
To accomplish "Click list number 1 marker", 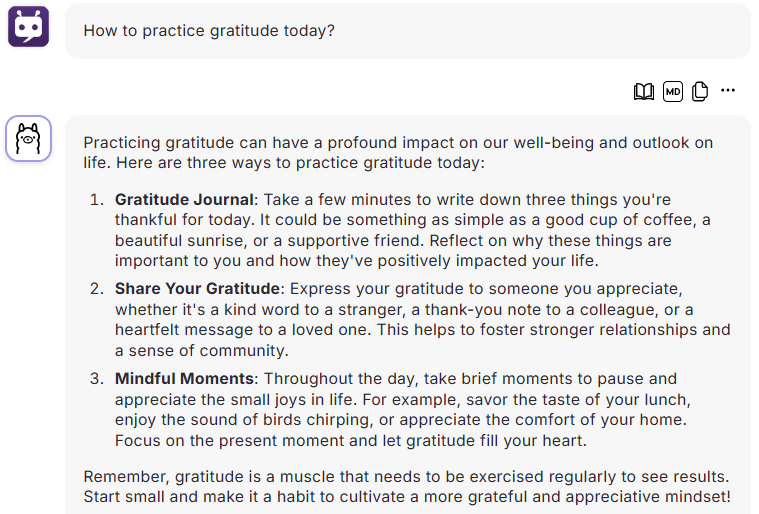I will [97, 199].
